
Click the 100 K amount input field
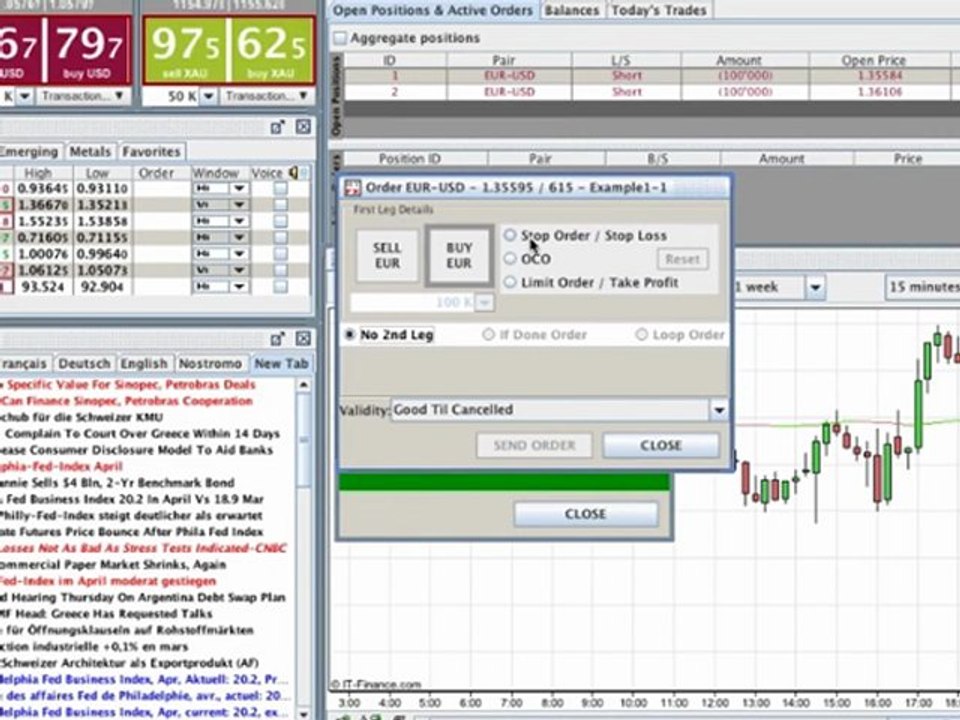(x=412, y=302)
